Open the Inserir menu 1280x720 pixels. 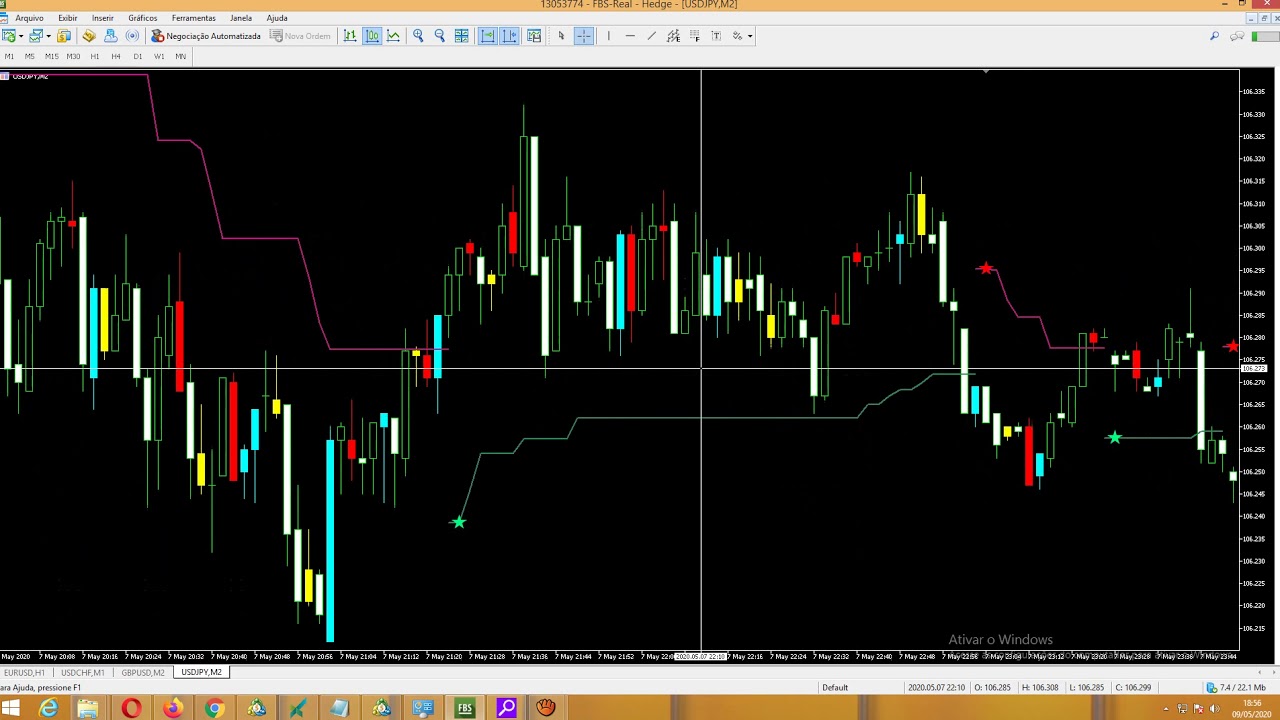tap(102, 18)
